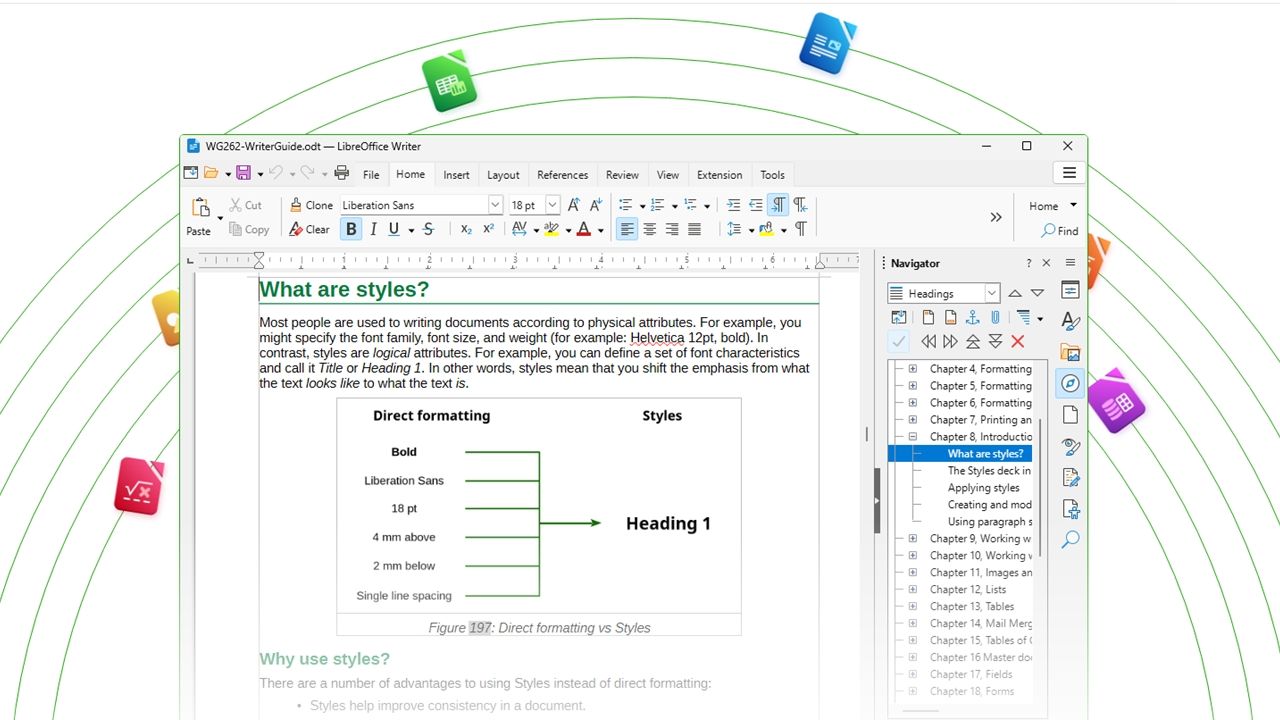Image resolution: width=1280 pixels, height=720 pixels.
Task: Click the Print icon in the toolbar
Action: point(341,173)
